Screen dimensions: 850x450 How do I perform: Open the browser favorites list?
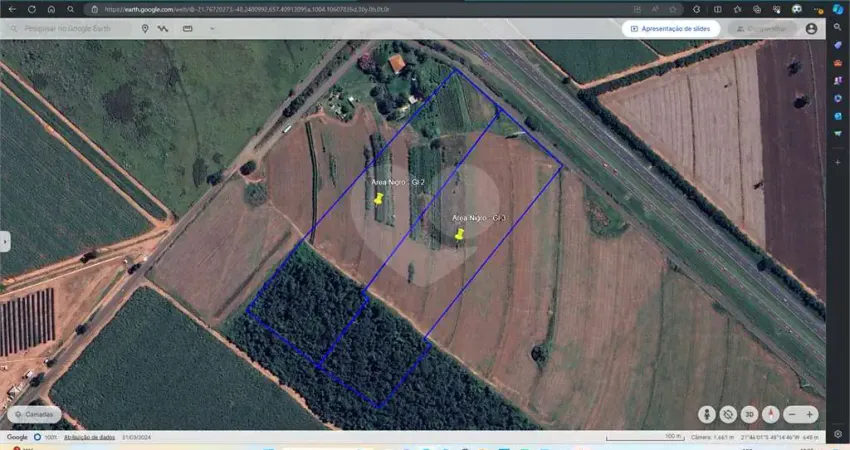click(x=737, y=9)
